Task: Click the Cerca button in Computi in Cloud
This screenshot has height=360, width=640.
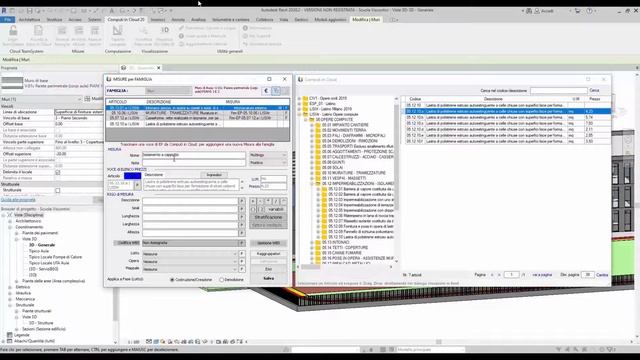Action: click(x=594, y=90)
